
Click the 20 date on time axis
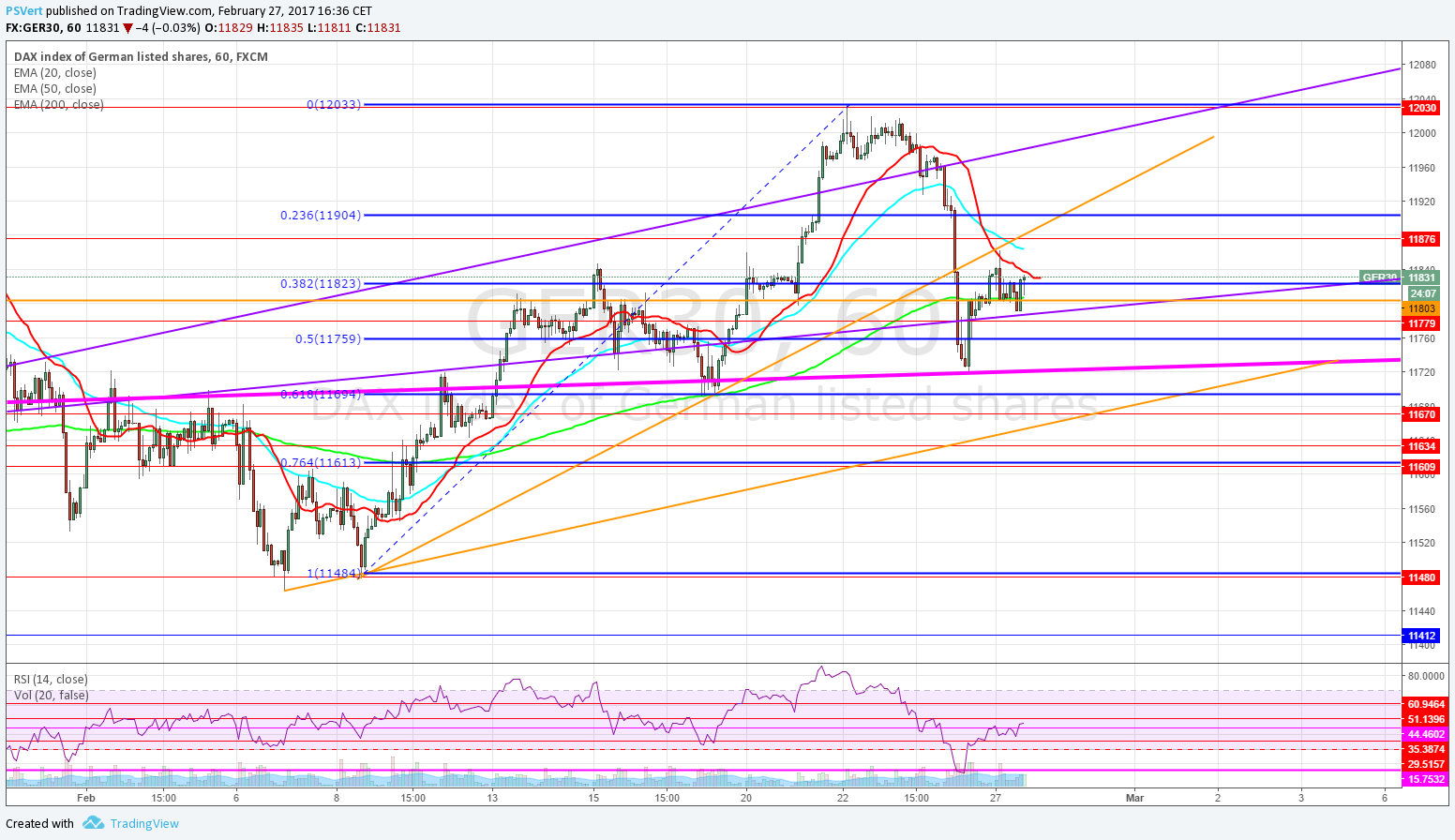point(746,798)
